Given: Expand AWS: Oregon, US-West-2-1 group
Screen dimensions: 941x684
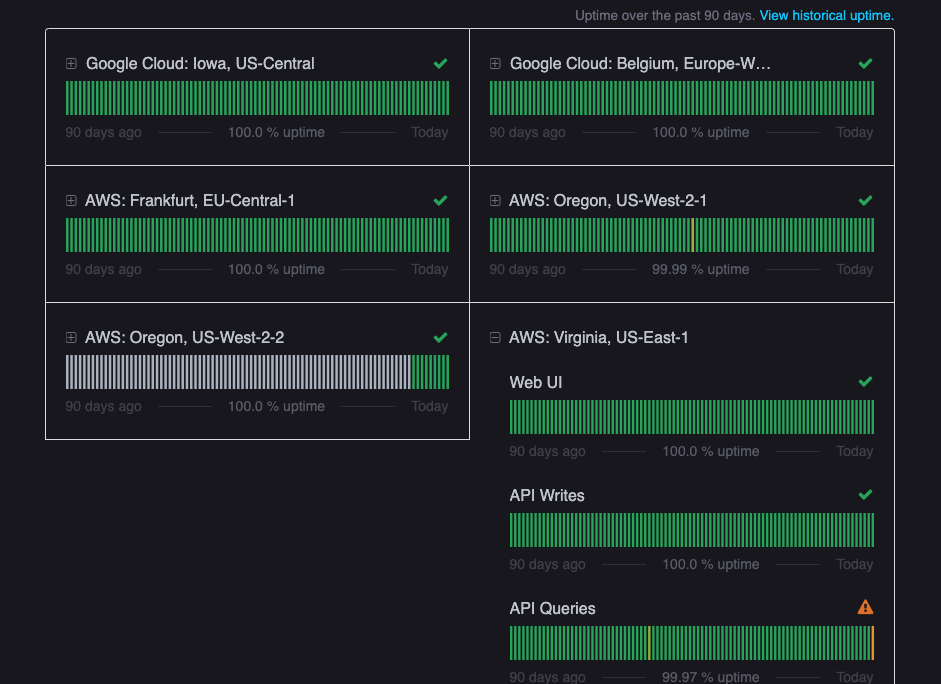Looking at the screenshot, I should [x=495, y=200].
